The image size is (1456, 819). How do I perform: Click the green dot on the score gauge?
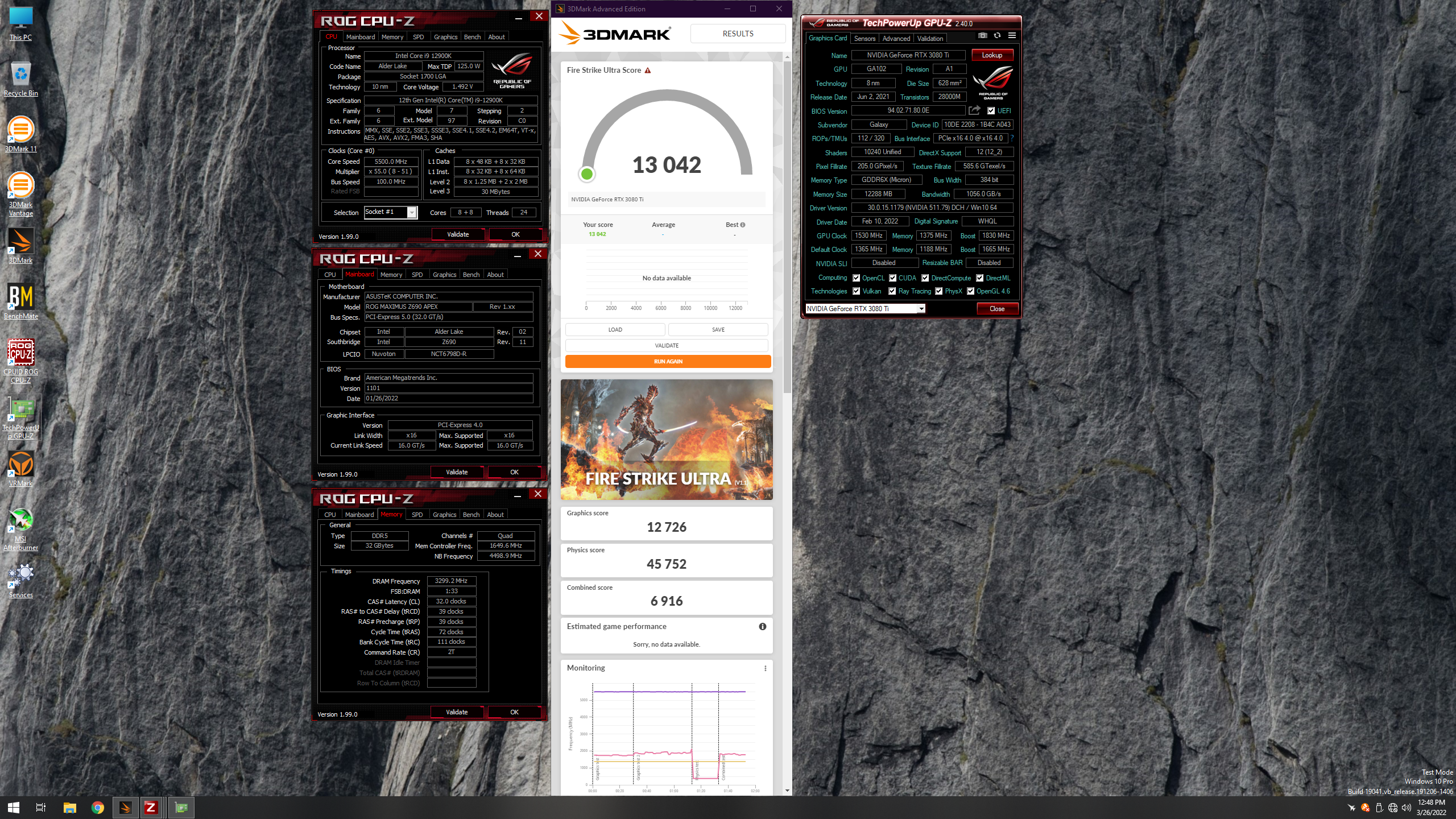587,174
